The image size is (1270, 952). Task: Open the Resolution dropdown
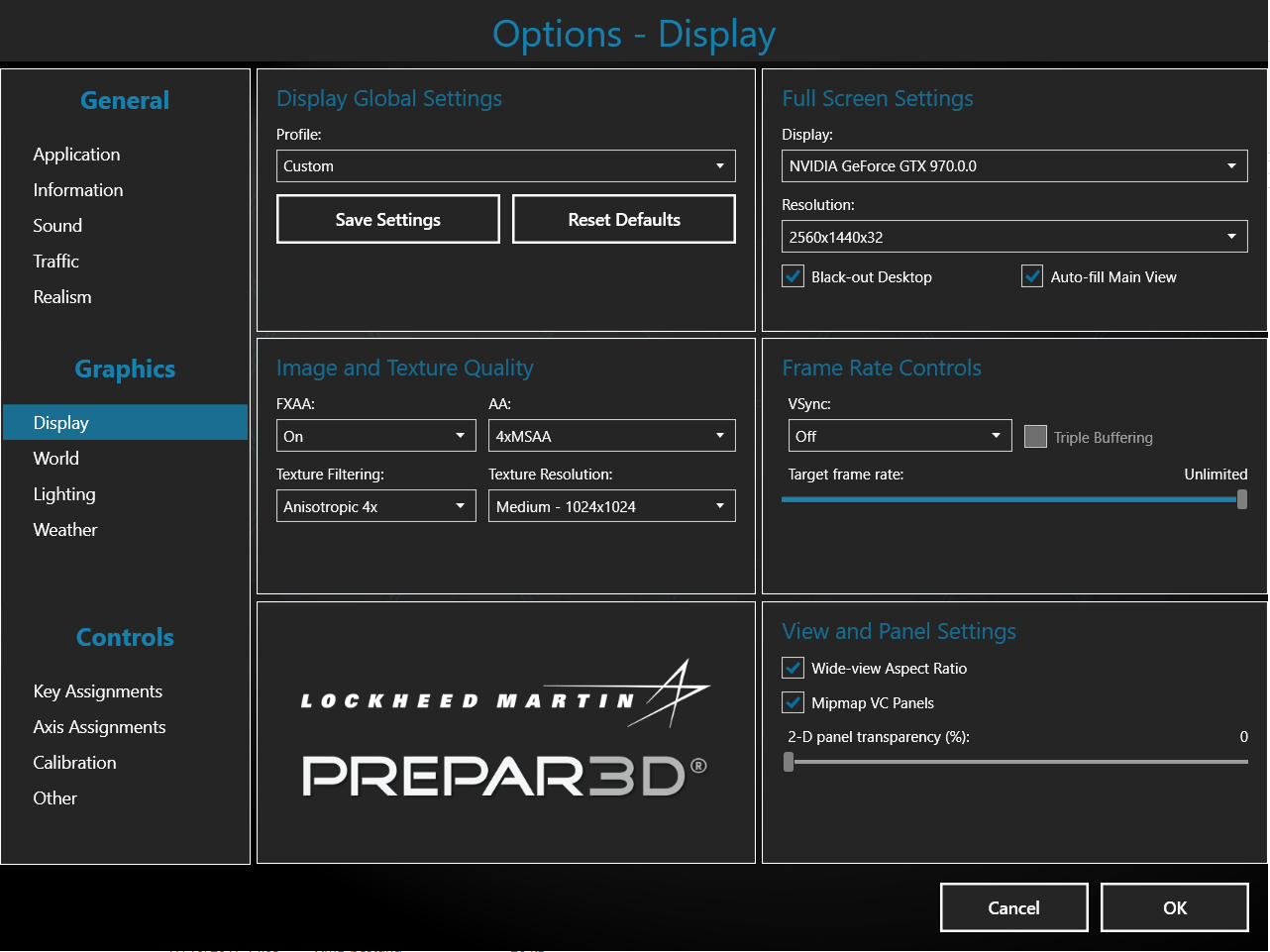[x=1014, y=237]
